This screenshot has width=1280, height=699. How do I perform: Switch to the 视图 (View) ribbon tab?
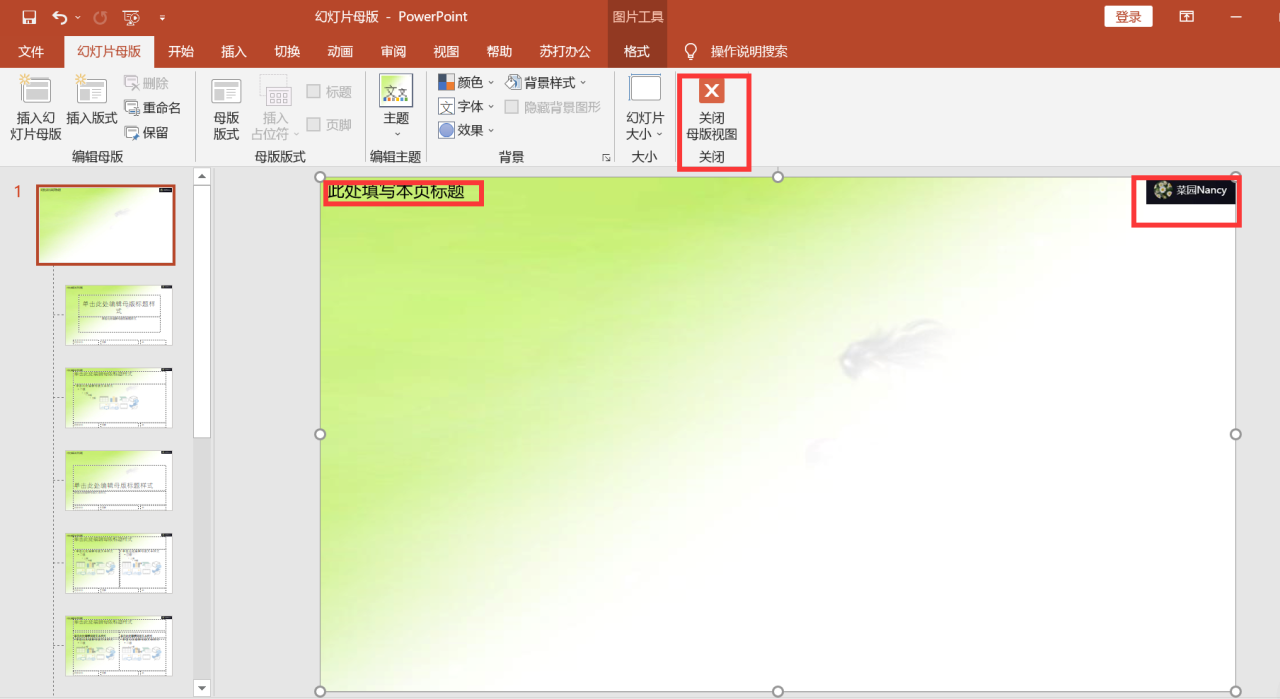445,51
